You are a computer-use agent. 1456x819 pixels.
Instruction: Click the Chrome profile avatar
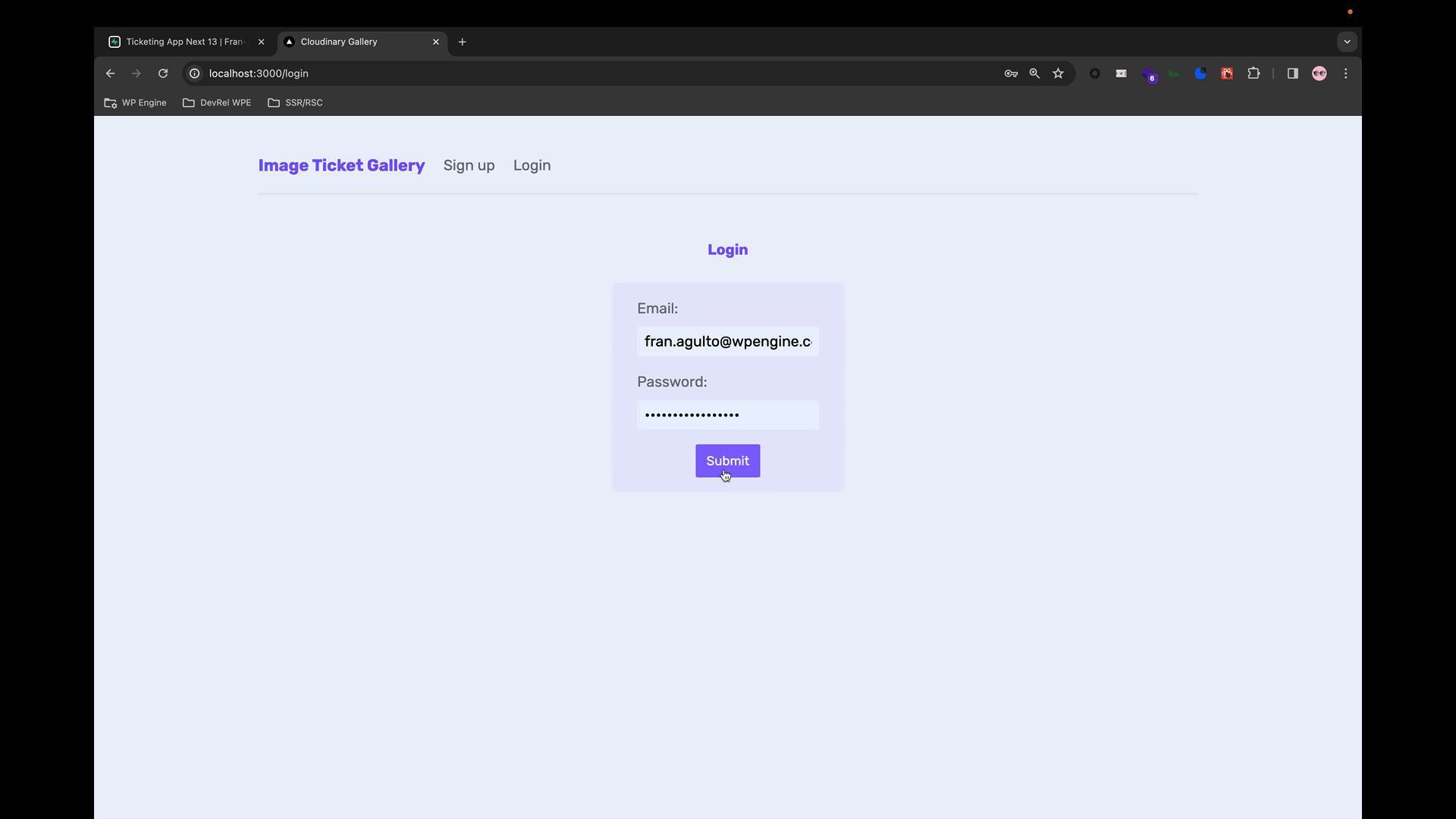(x=1319, y=74)
